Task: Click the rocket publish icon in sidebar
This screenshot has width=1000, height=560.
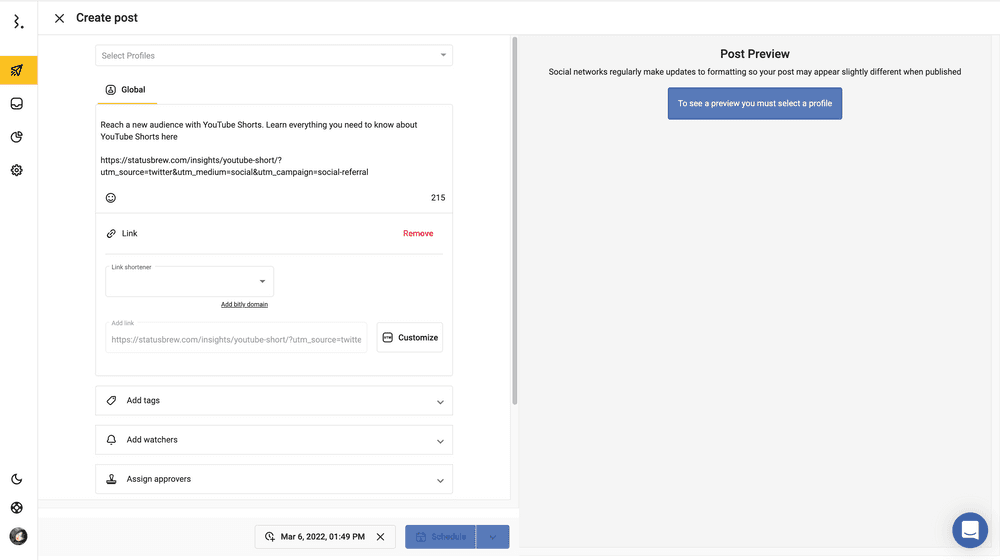Action: (x=17, y=70)
